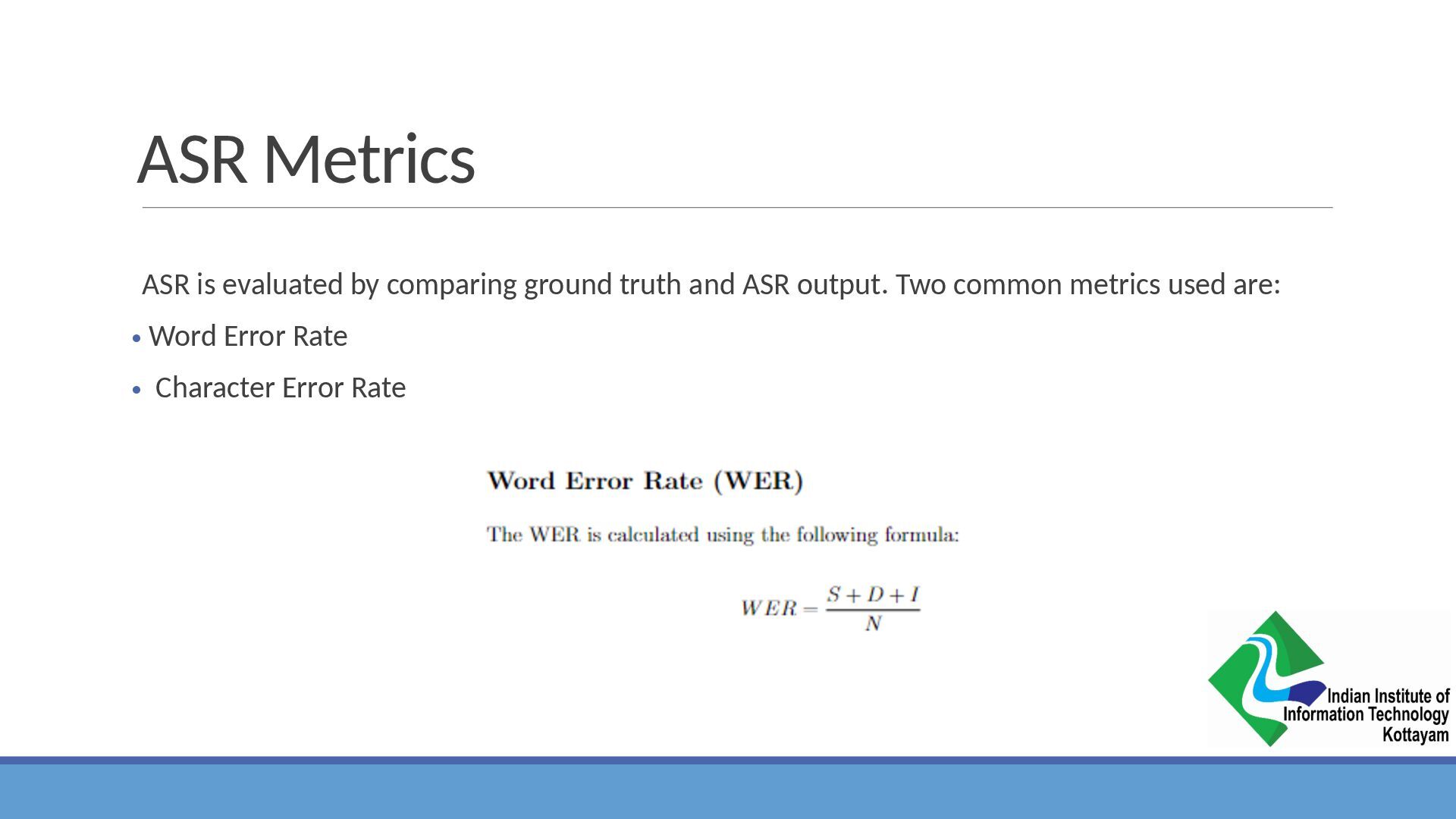Viewport: 1456px width, 819px height.
Task: Click the bullet dot before Word Error Rate
Action: 136,338
